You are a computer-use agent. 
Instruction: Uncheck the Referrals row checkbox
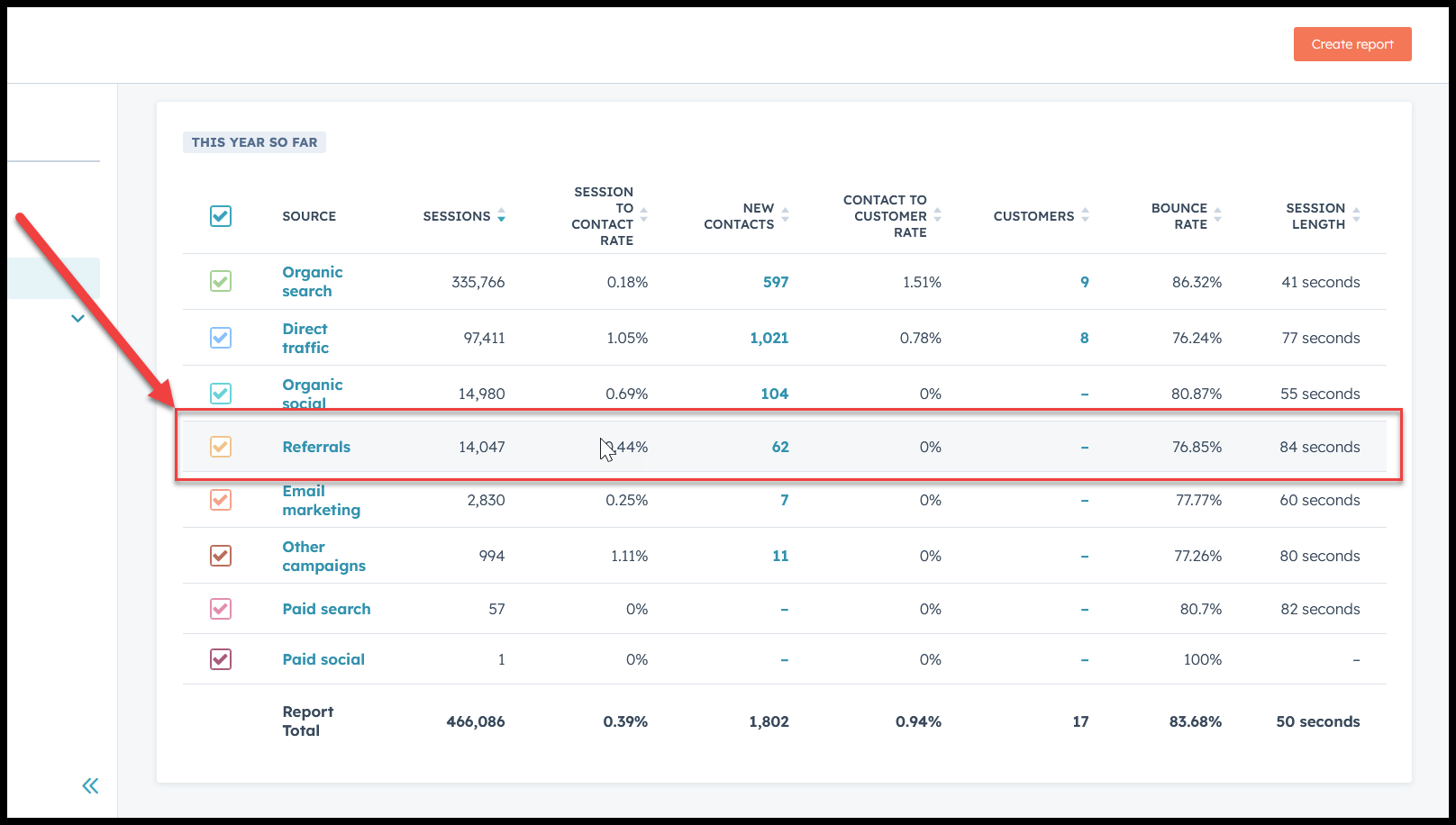coord(221,447)
